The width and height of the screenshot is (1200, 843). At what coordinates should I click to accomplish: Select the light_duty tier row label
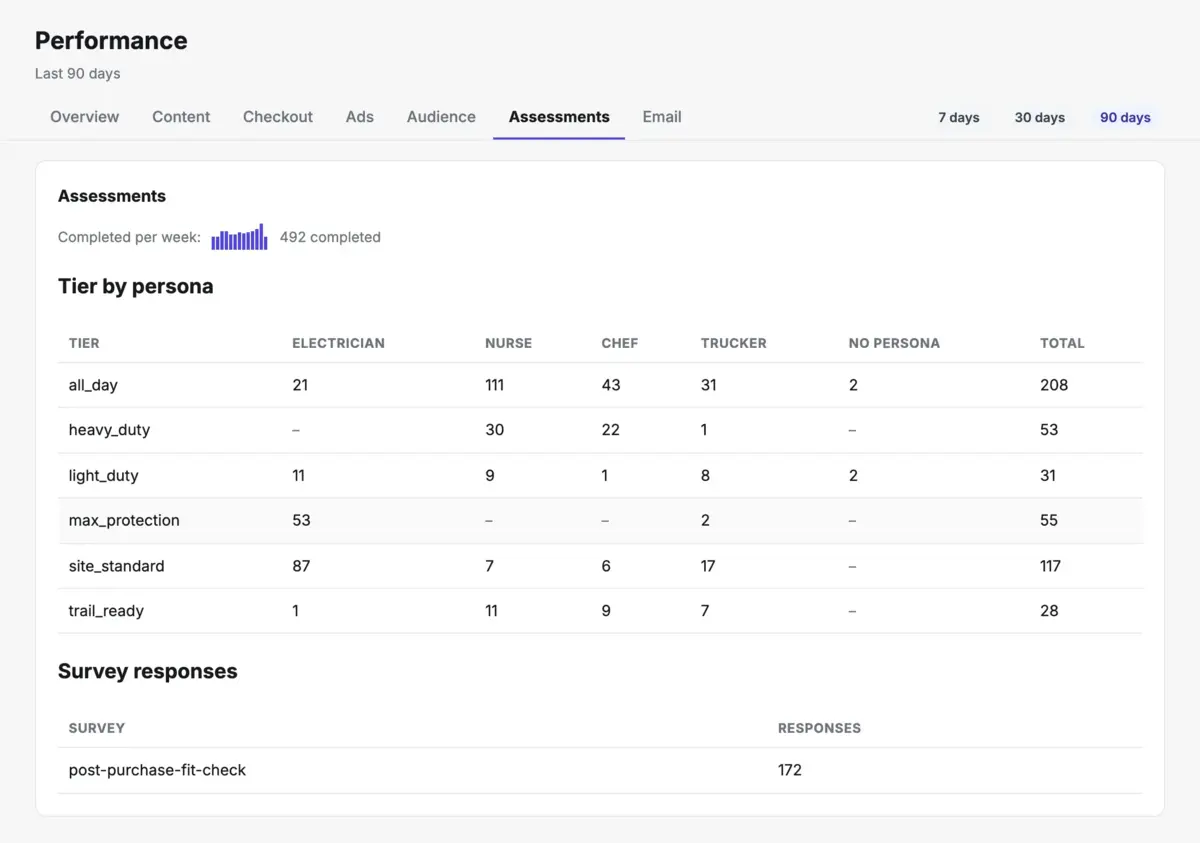pyautogui.click(x=103, y=476)
